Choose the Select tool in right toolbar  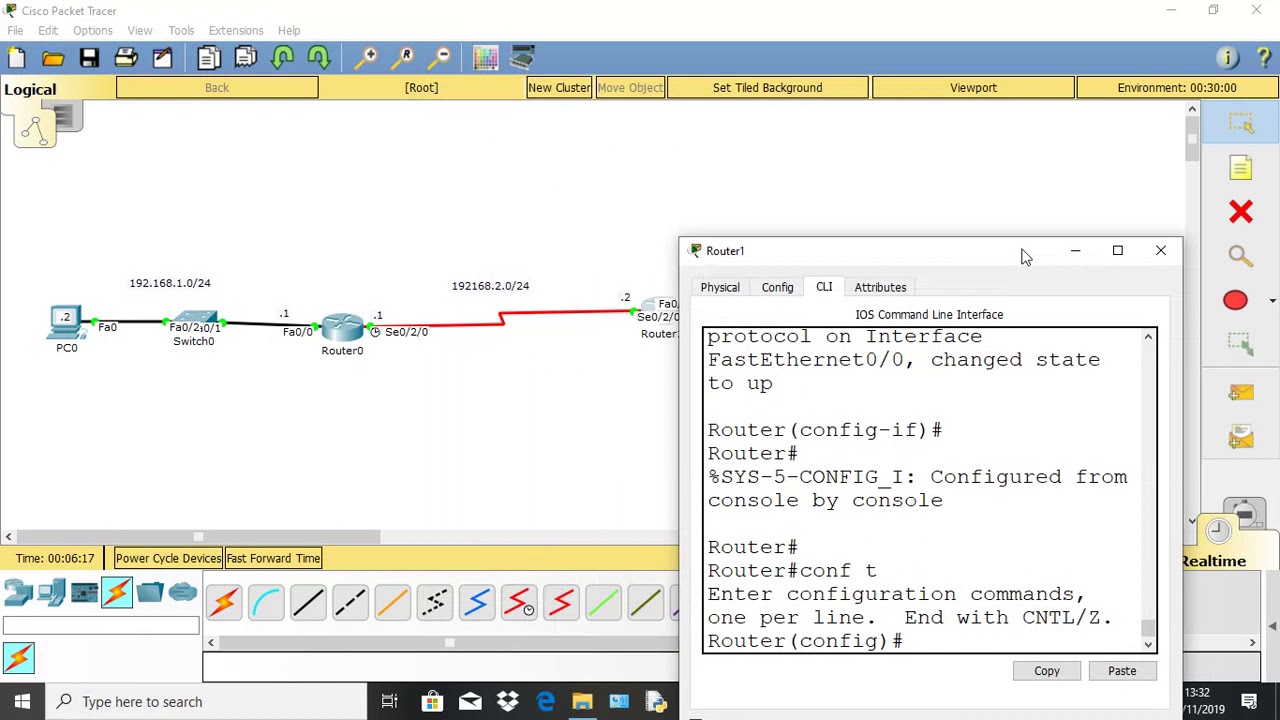coord(1241,124)
